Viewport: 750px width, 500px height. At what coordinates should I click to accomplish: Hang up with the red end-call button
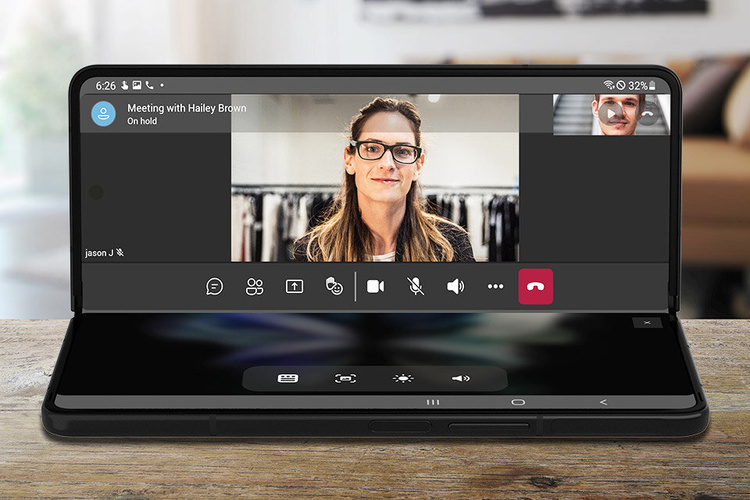536,287
